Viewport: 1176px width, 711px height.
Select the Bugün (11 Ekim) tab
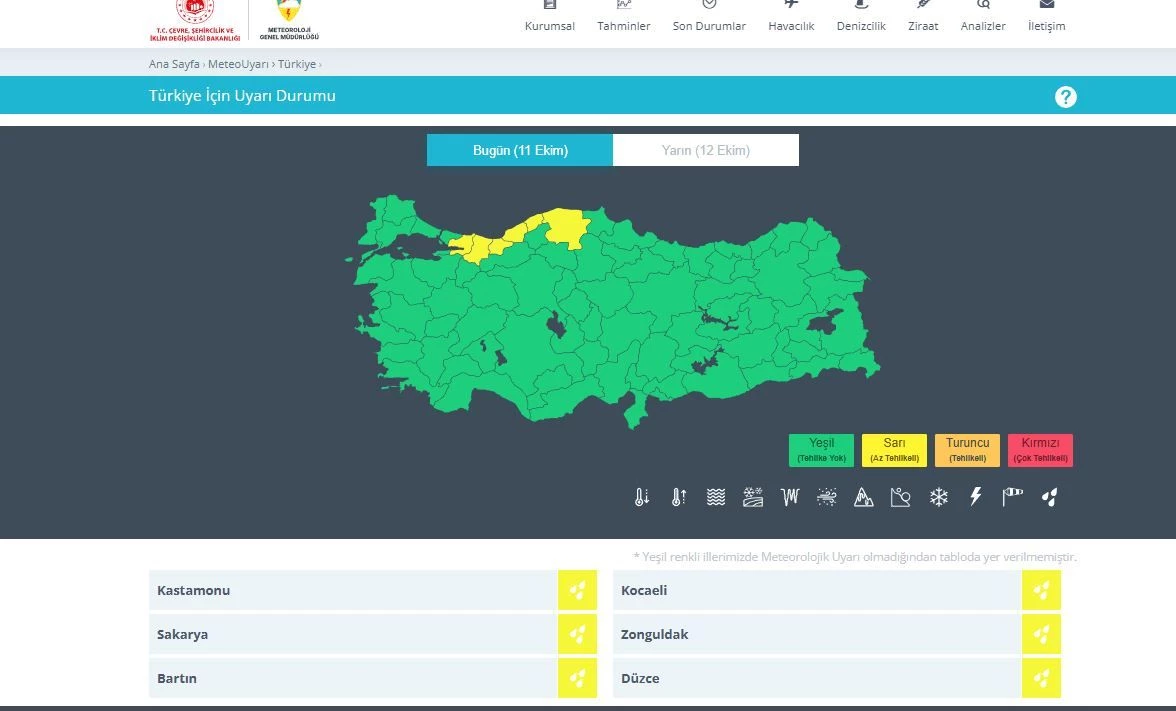pyautogui.click(x=520, y=150)
